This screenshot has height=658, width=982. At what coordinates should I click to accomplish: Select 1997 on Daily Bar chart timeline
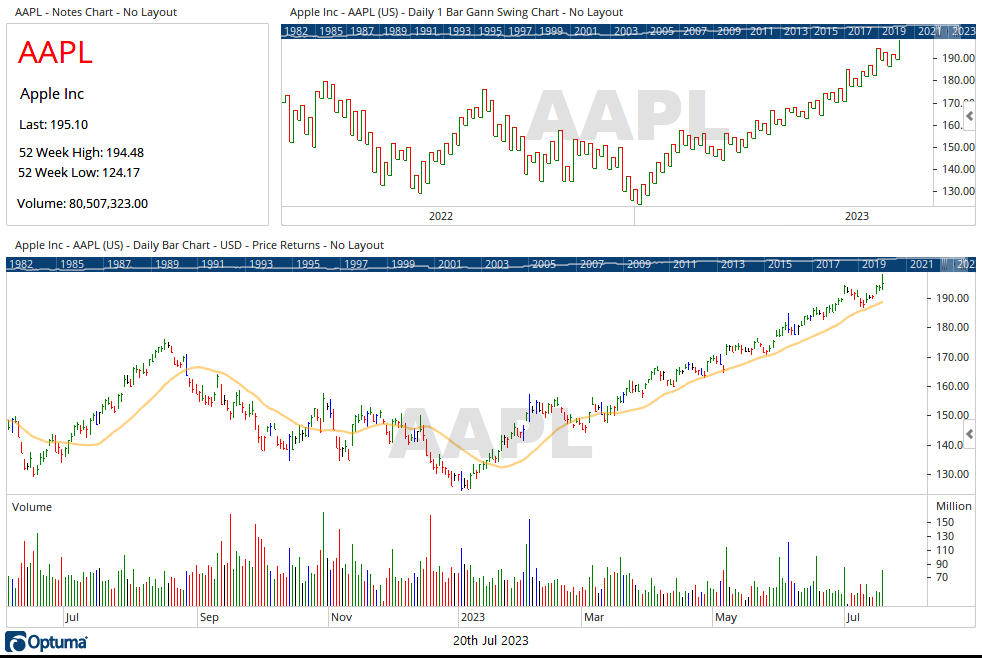tap(356, 264)
